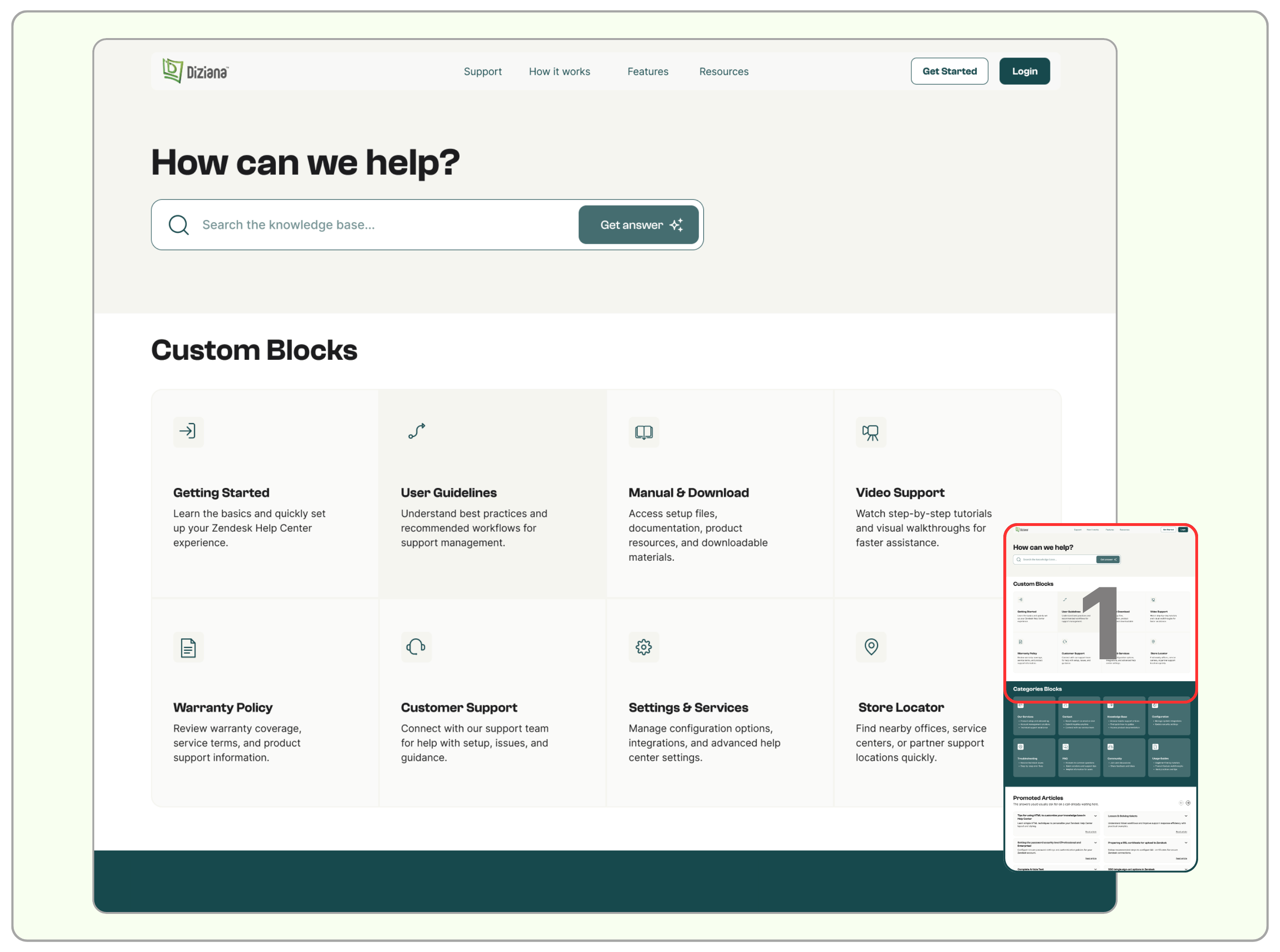This screenshot has width=1280, height=952.
Task: Click the Get answer button
Action: point(638,225)
